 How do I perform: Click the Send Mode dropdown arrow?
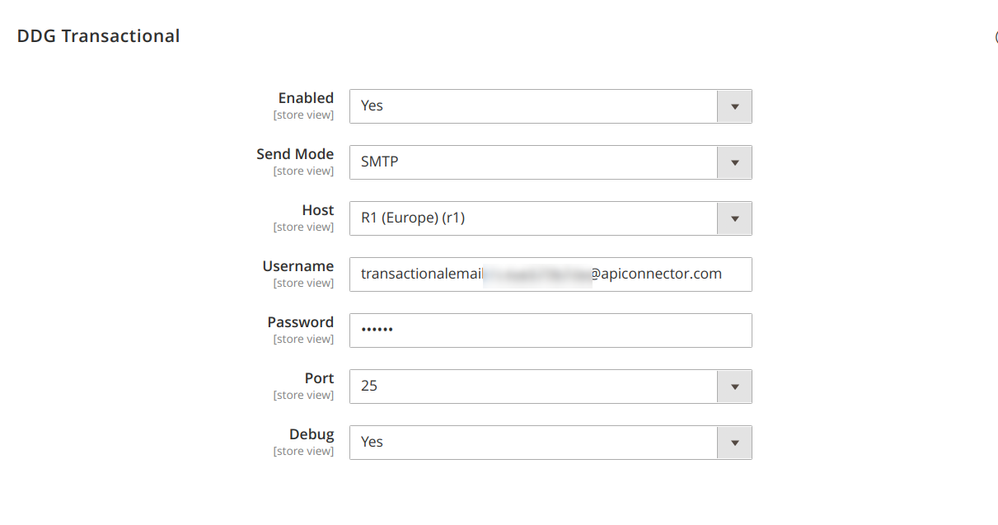[x=735, y=162]
